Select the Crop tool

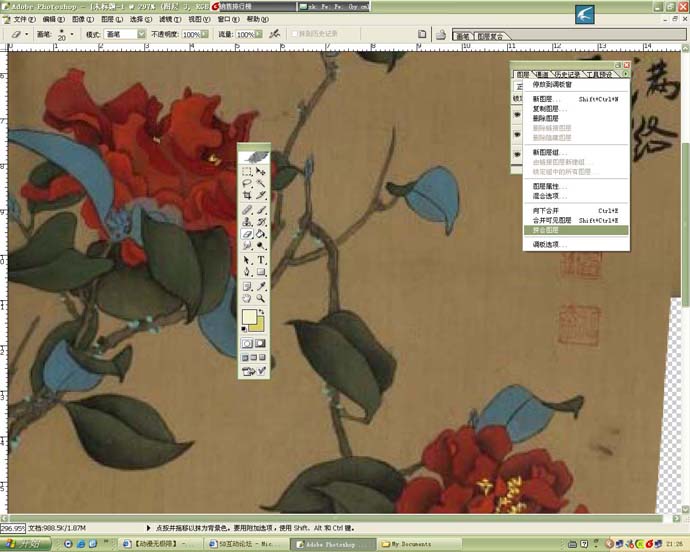pos(247,194)
